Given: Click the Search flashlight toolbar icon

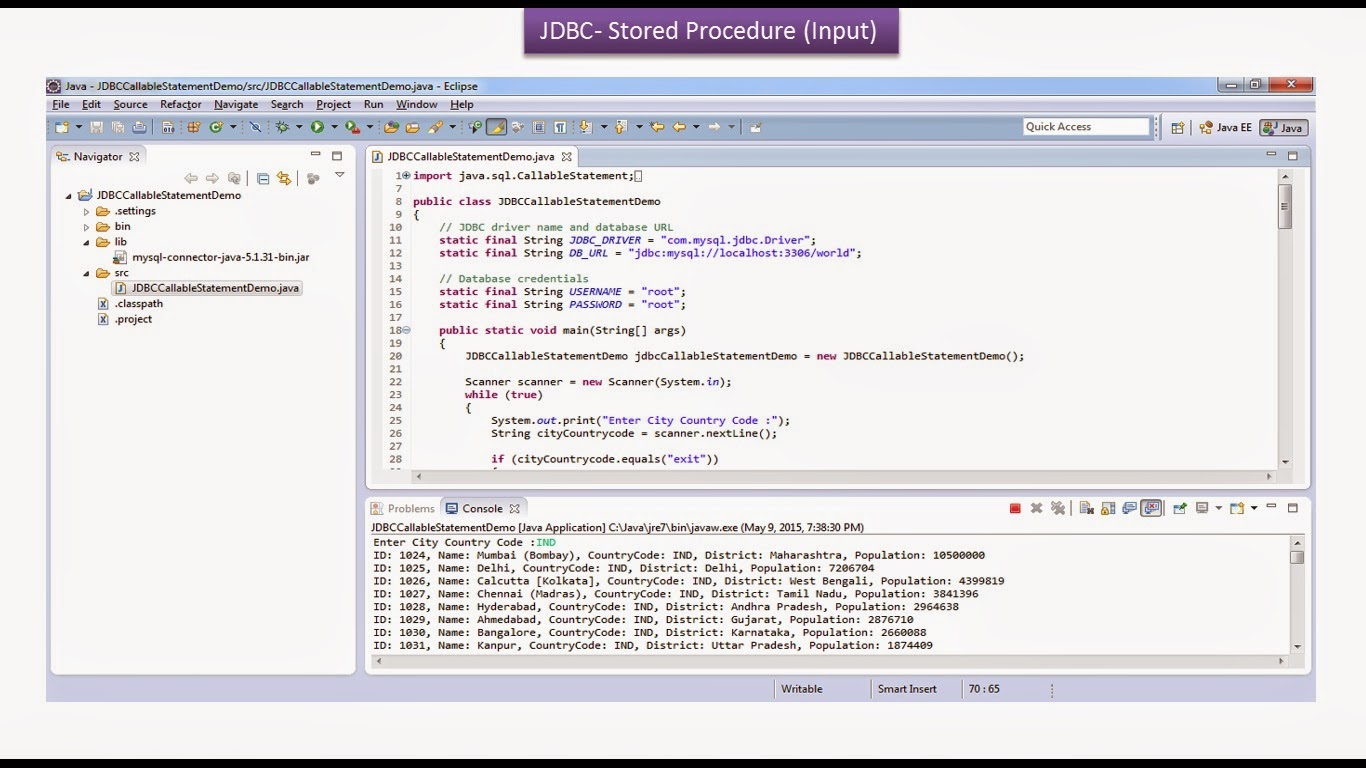Looking at the screenshot, I should (436, 127).
